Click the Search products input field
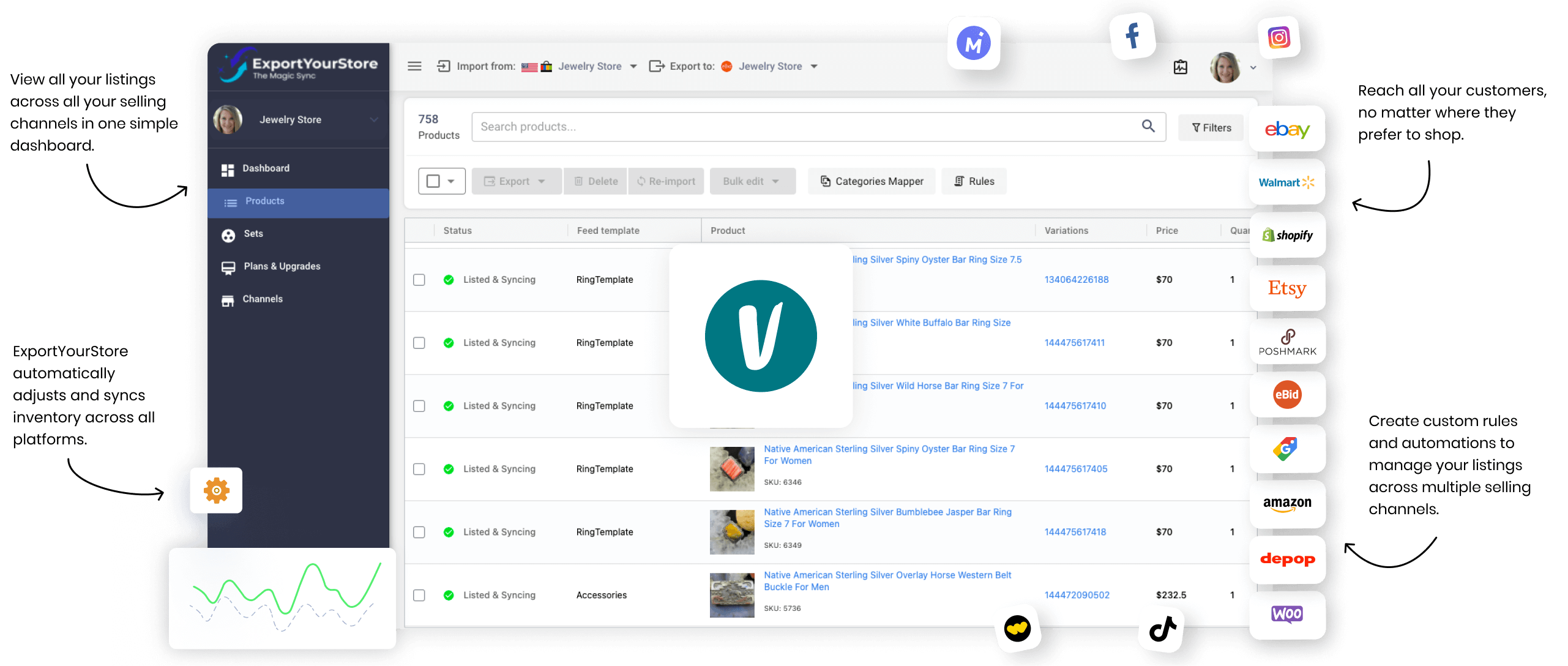 [x=796, y=127]
